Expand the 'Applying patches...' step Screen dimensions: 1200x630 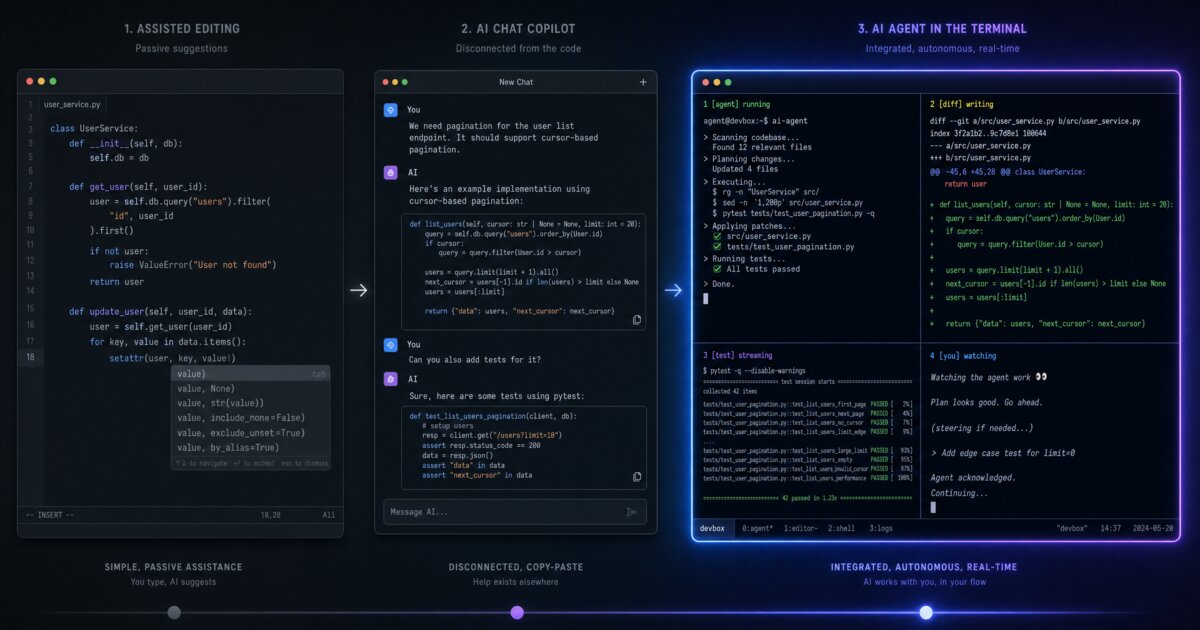coord(706,225)
